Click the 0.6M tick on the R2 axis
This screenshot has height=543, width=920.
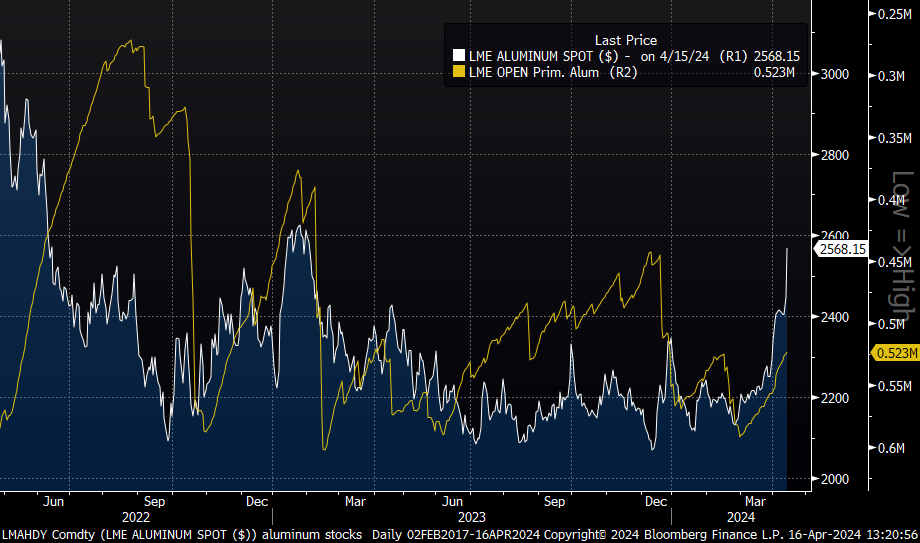[891, 448]
